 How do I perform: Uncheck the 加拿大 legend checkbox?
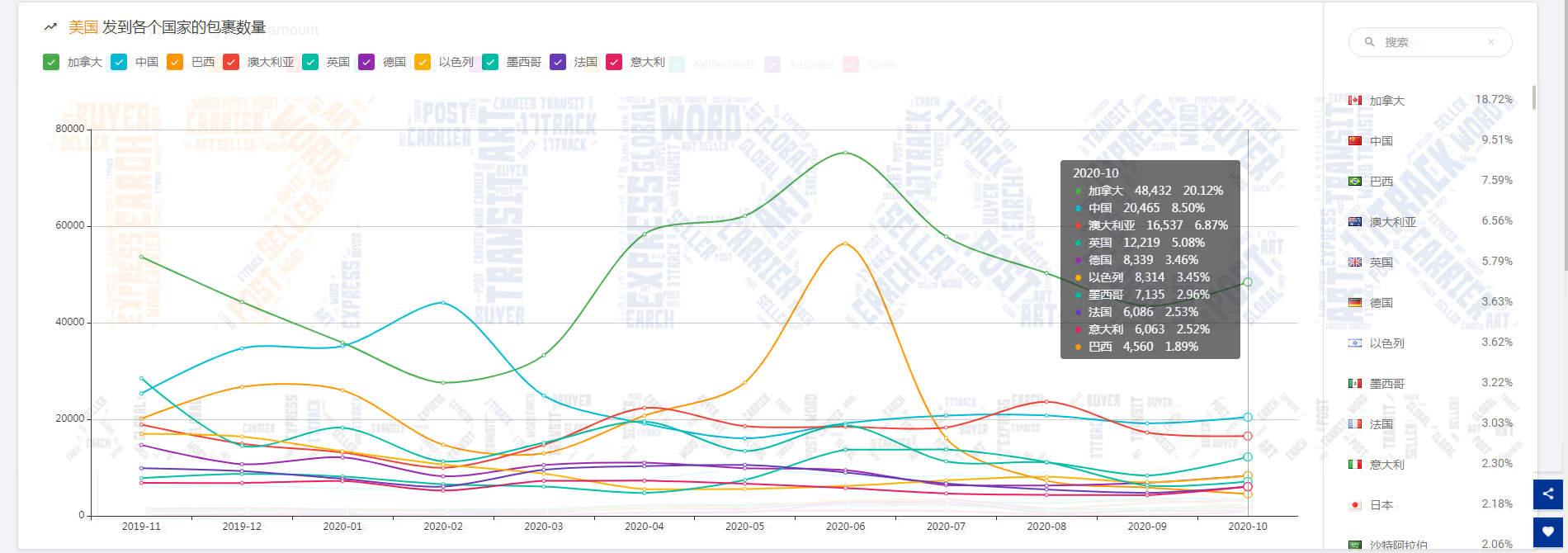coord(51,62)
